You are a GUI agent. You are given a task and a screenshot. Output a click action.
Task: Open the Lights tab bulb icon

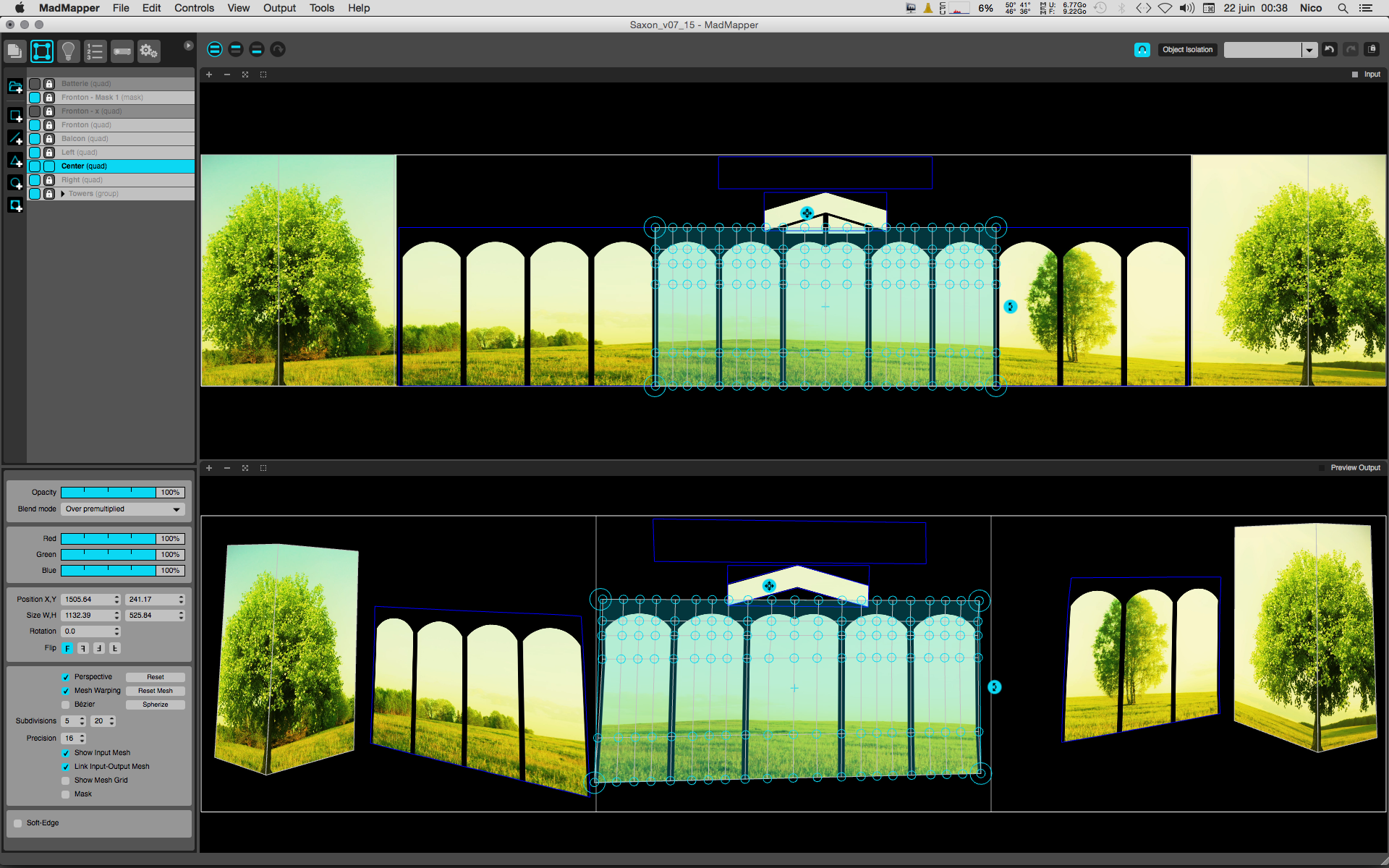click(69, 51)
